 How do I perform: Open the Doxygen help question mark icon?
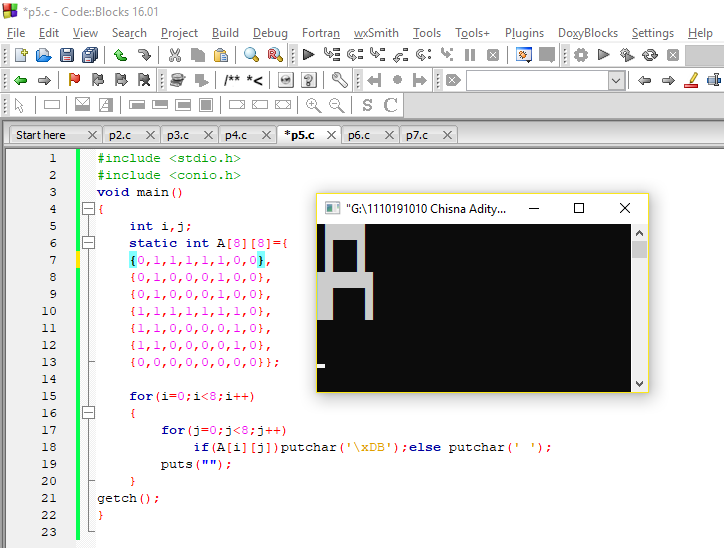point(309,80)
